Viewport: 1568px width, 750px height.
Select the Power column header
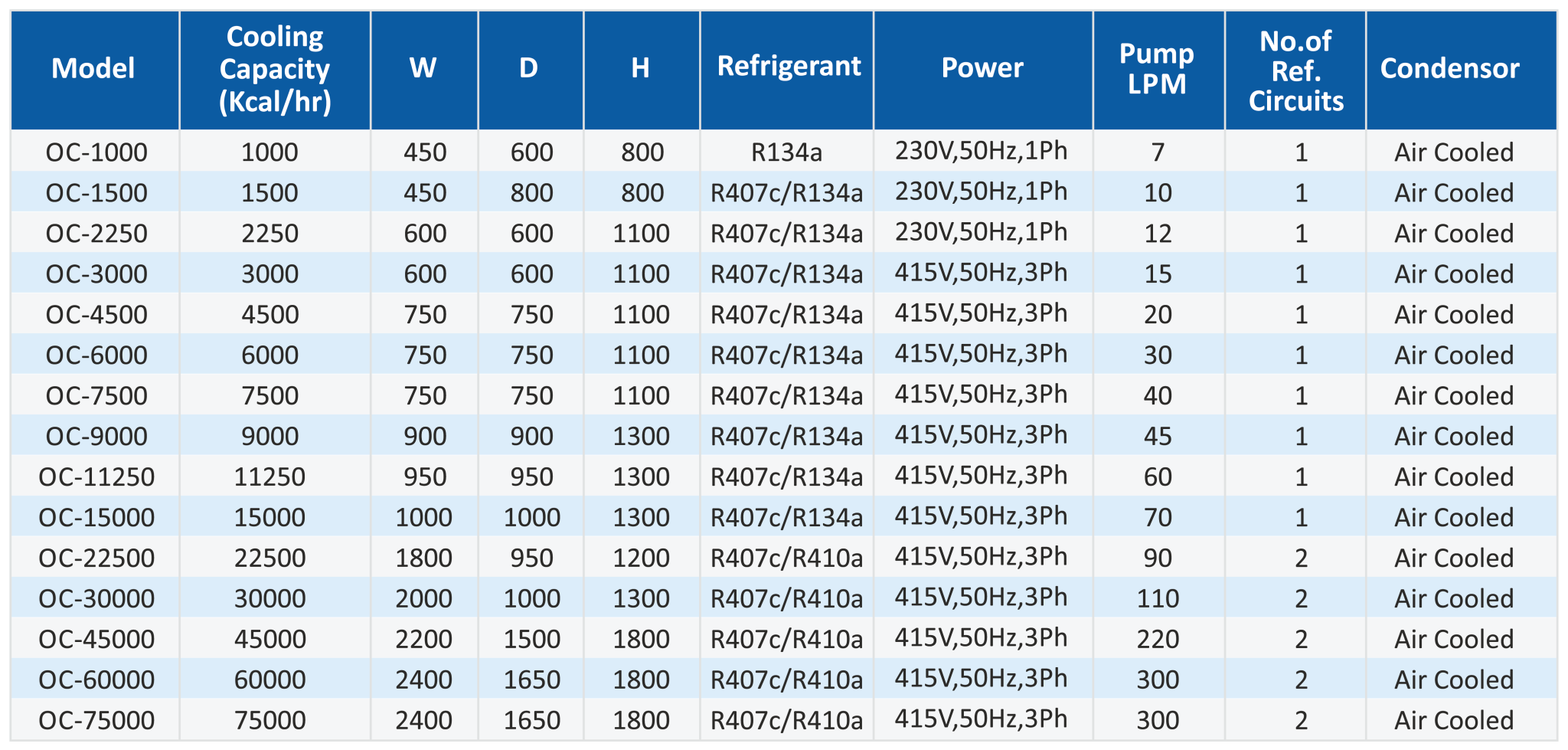click(x=982, y=68)
